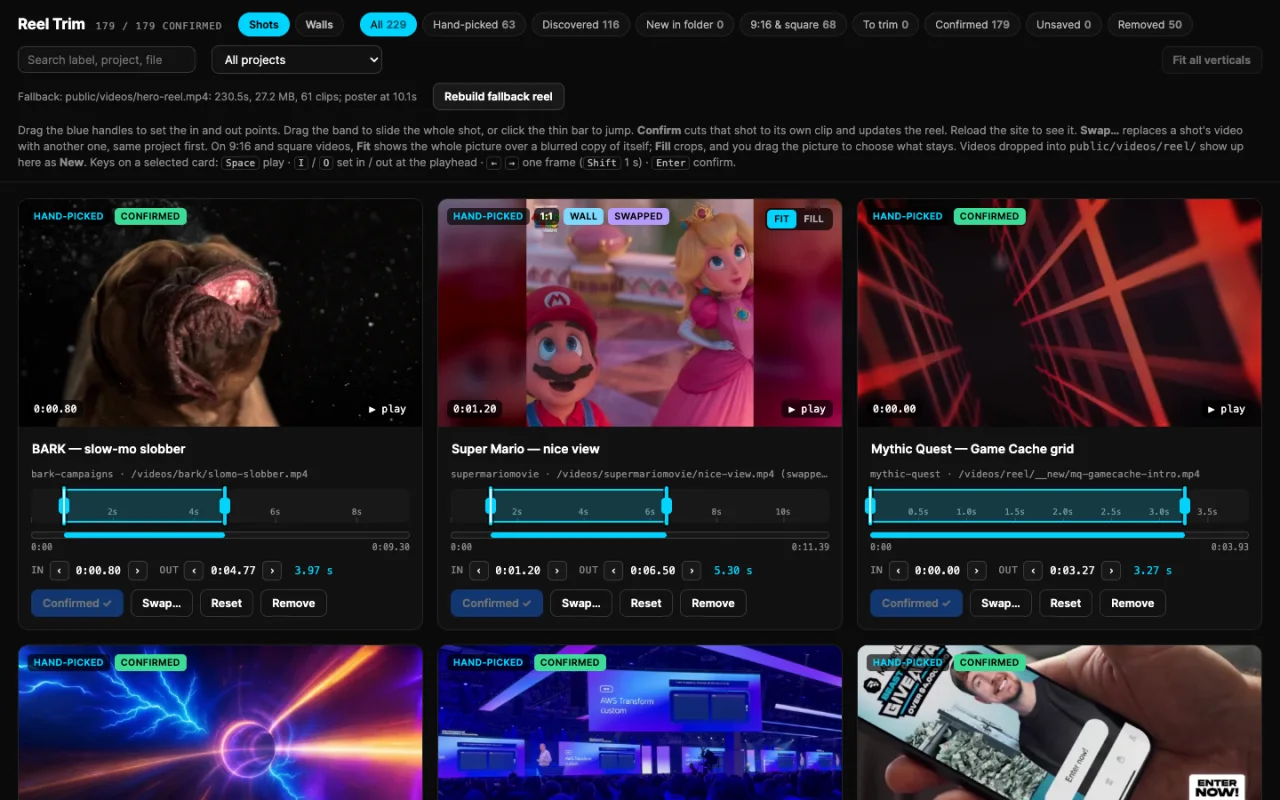Viewport: 1280px width, 800px height.
Task: Play the BARK slow-mo slobber clip
Action: (x=387, y=409)
